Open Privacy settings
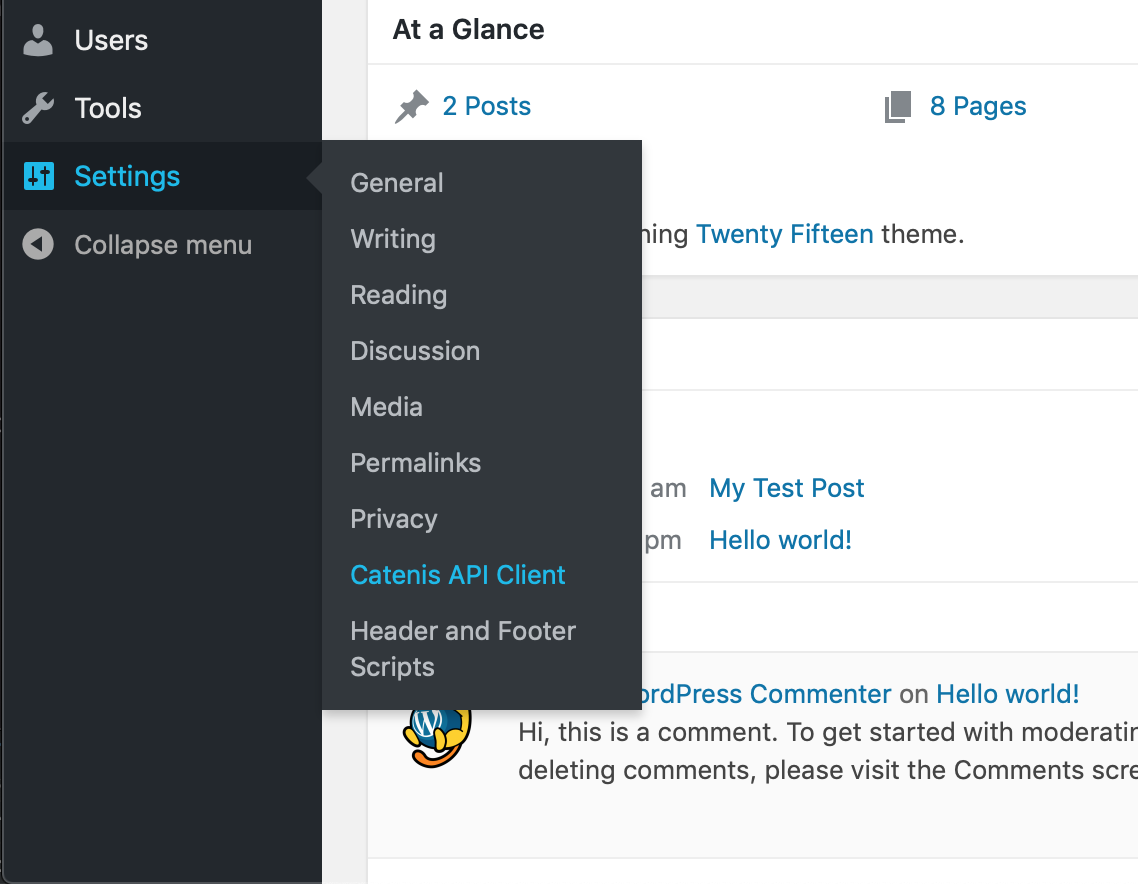The height and width of the screenshot is (884, 1138). [393, 519]
